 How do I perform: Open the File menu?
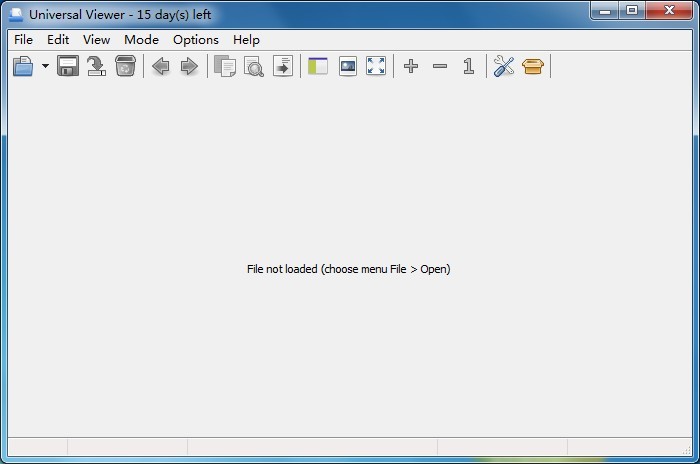point(23,40)
